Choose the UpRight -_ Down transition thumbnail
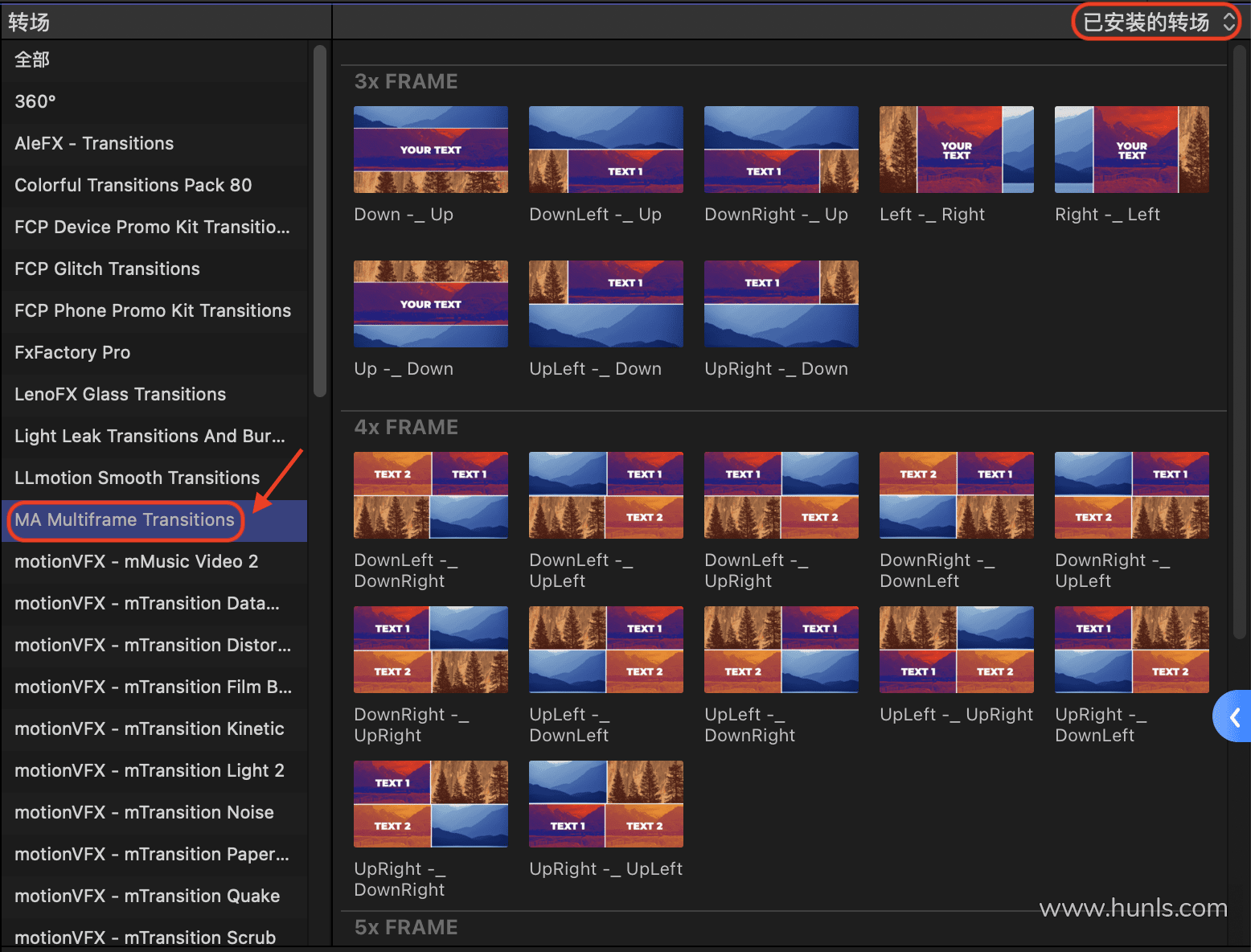1251x952 pixels. tap(781, 304)
